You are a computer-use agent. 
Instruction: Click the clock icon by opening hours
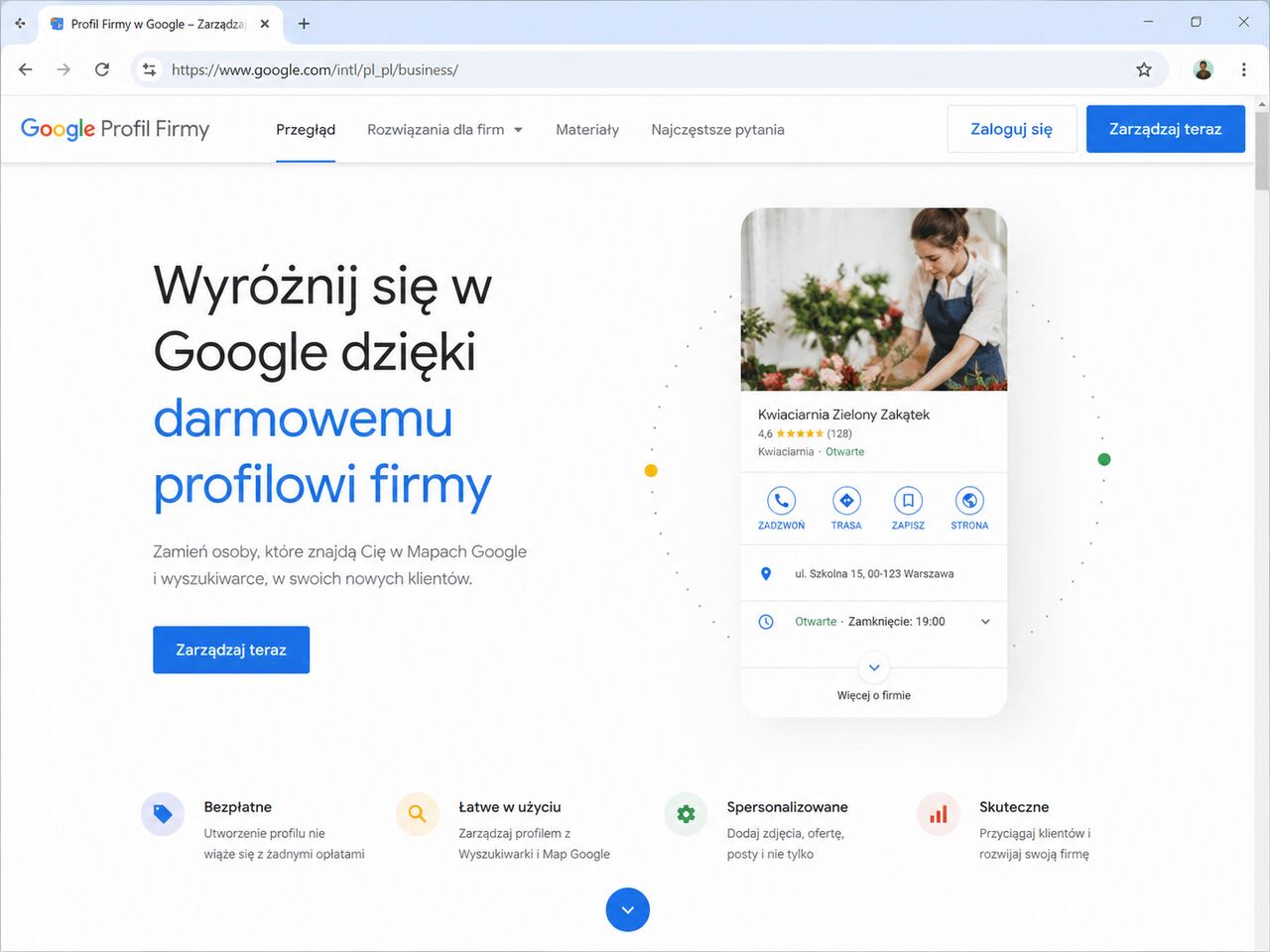[766, 622]
